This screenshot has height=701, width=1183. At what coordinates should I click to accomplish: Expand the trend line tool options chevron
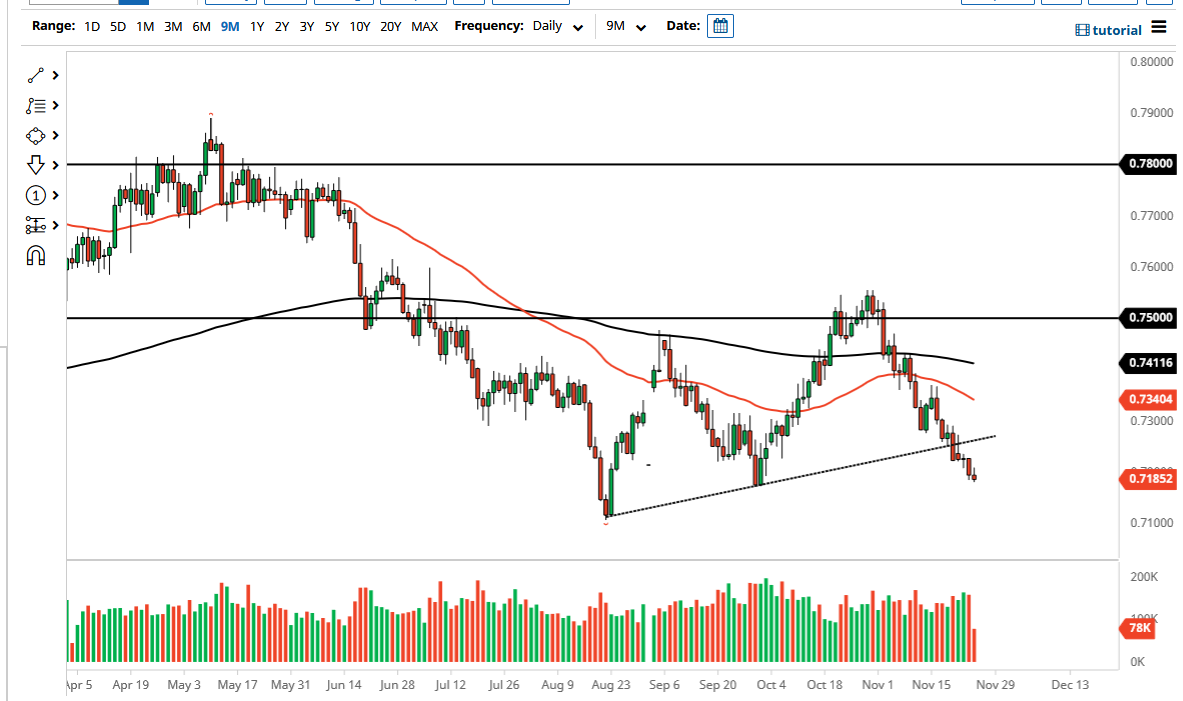pos(55,75)
